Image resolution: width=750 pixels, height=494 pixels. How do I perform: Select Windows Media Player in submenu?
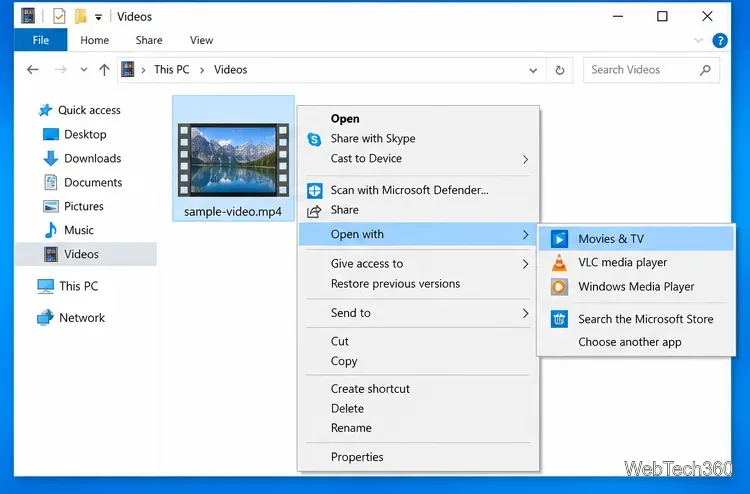coord(636,287)
